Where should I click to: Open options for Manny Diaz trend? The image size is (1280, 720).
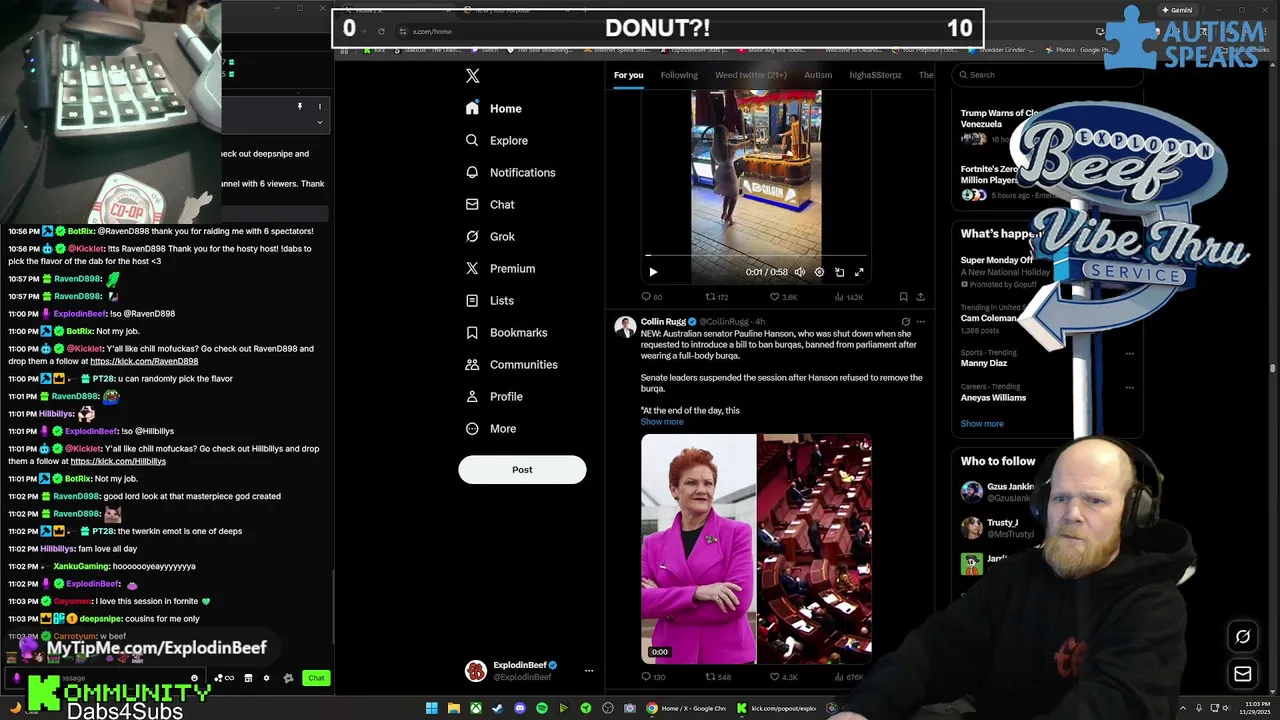point(1129,353)
